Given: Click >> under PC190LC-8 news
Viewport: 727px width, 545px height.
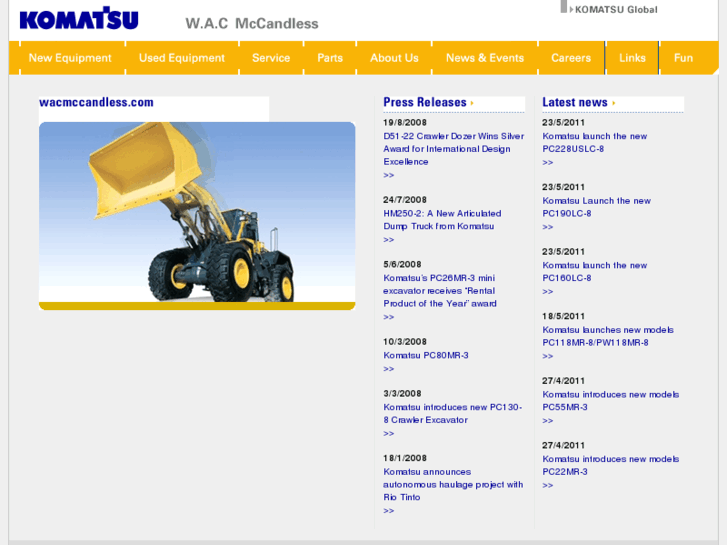Looking at the screenshot, I should tap(548, 227).
